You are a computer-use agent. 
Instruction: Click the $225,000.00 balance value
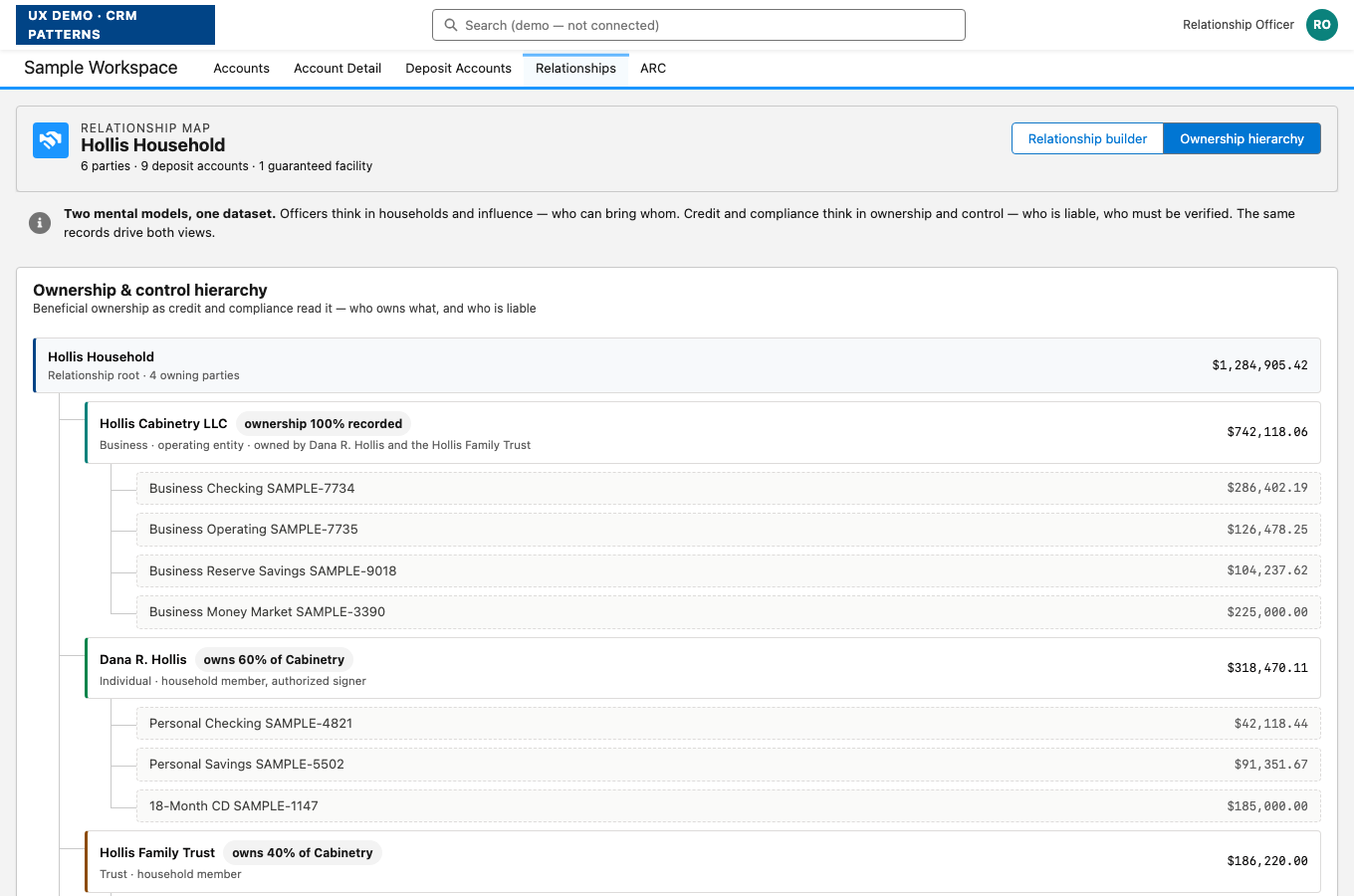1267,612
